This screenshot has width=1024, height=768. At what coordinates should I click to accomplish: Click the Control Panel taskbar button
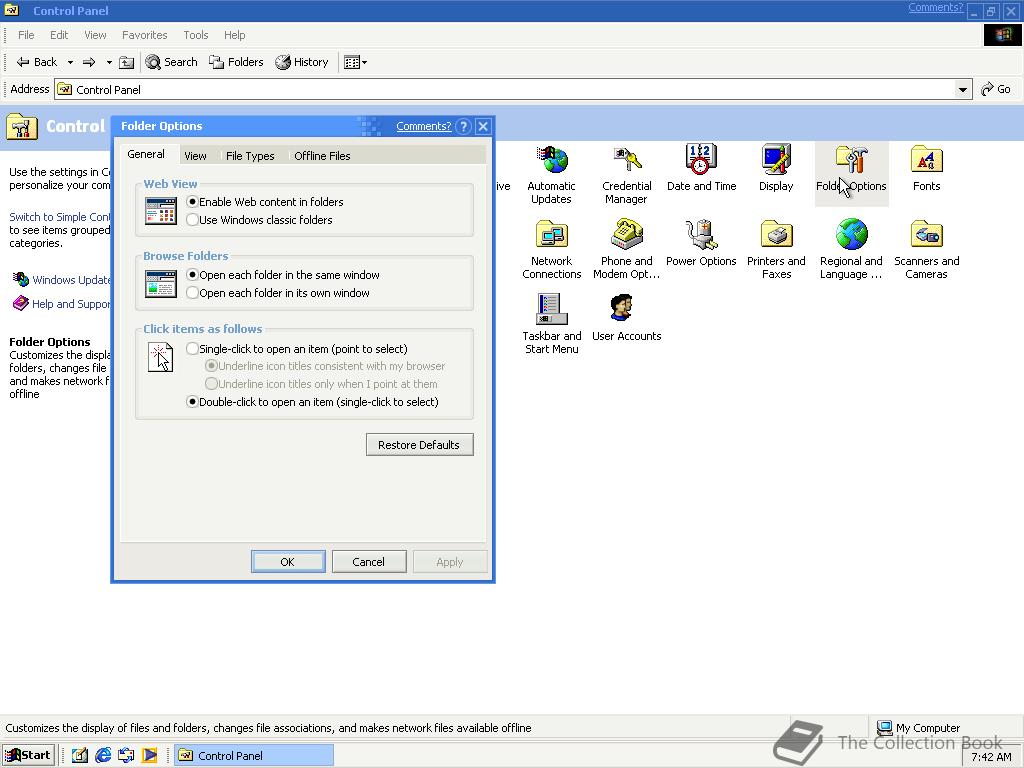coord(253,756)
